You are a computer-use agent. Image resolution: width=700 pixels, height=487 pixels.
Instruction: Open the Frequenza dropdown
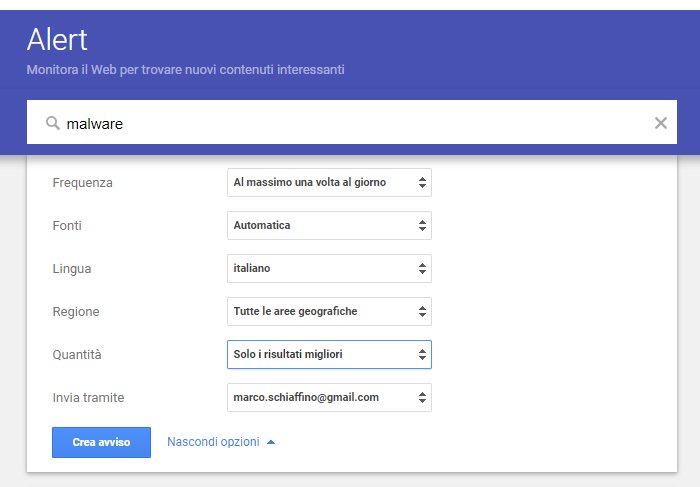pos(329,182)
